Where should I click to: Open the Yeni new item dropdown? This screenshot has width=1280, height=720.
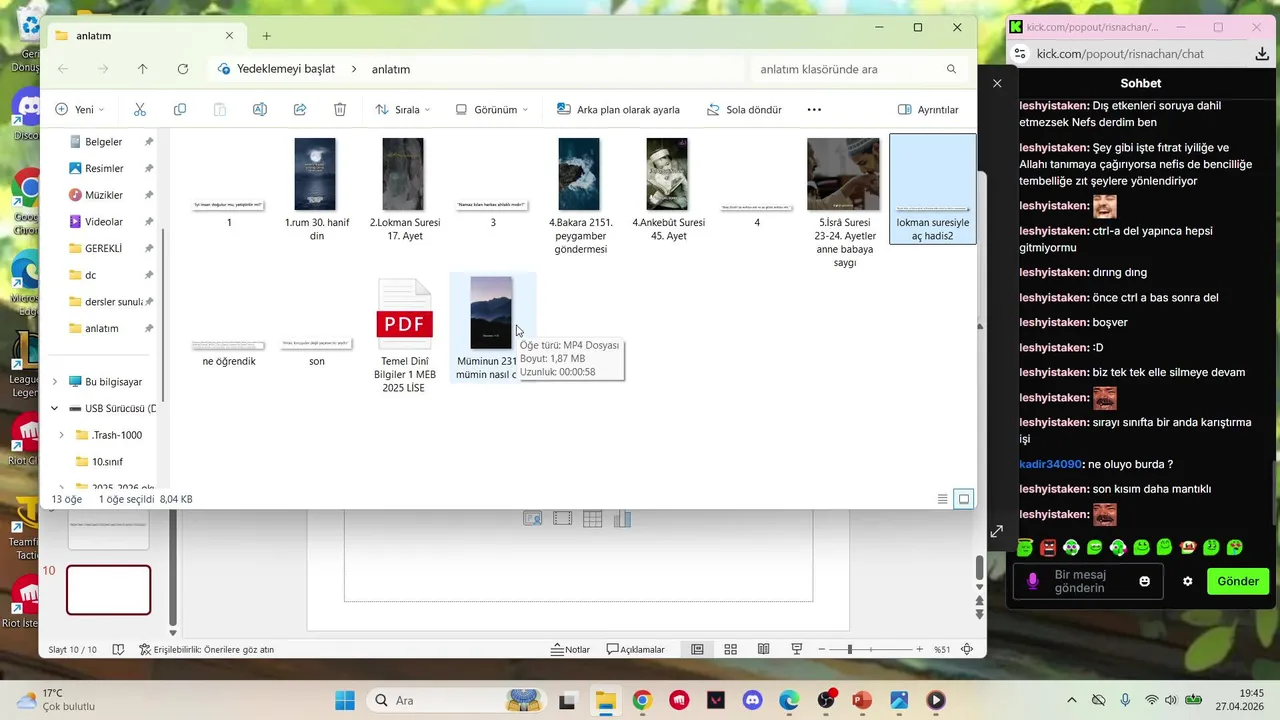pyautogui.click(x=79, y=110)
